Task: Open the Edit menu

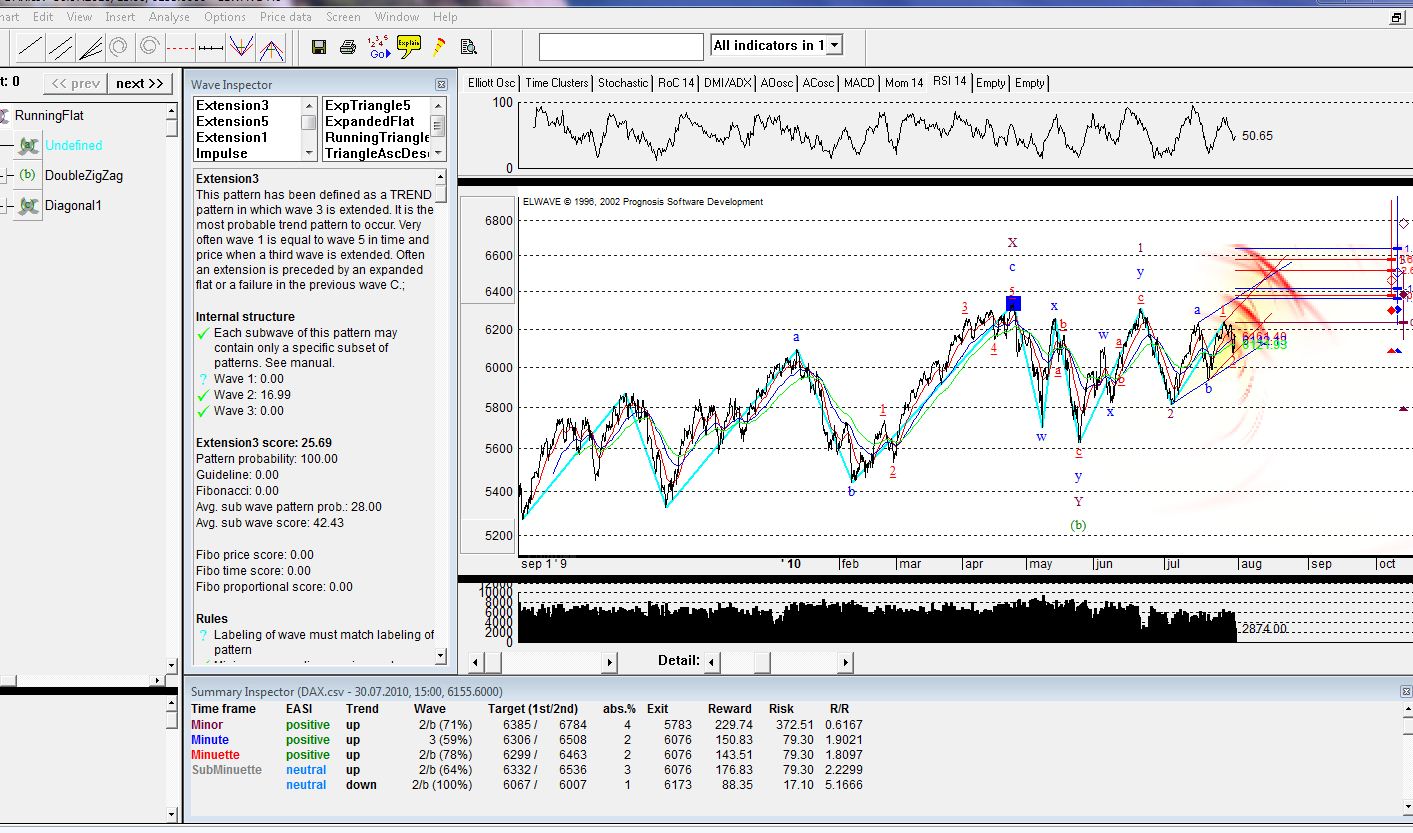Action: (x=43, y=17)
